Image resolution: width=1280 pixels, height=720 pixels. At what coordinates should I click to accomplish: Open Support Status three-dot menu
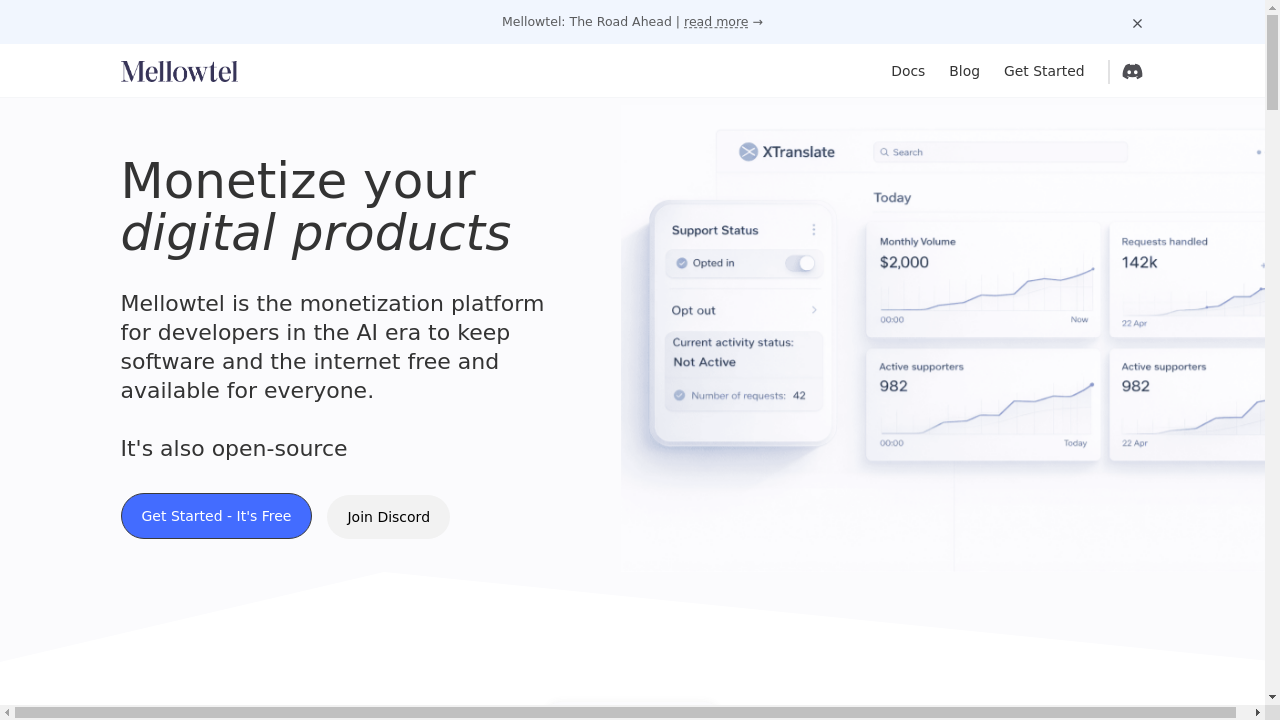814,230
